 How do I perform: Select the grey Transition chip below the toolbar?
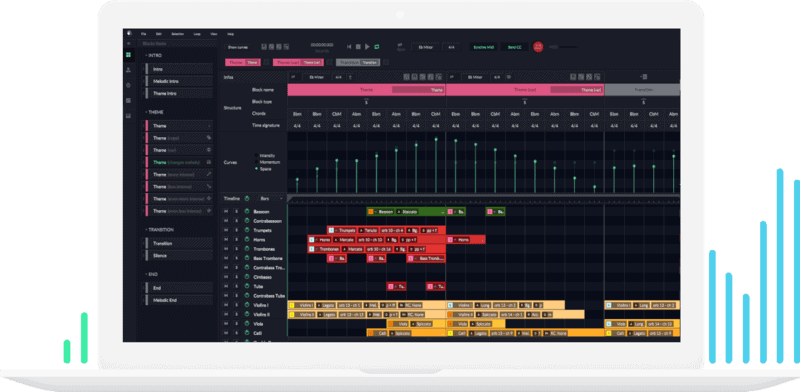click(x=358, y=62)
